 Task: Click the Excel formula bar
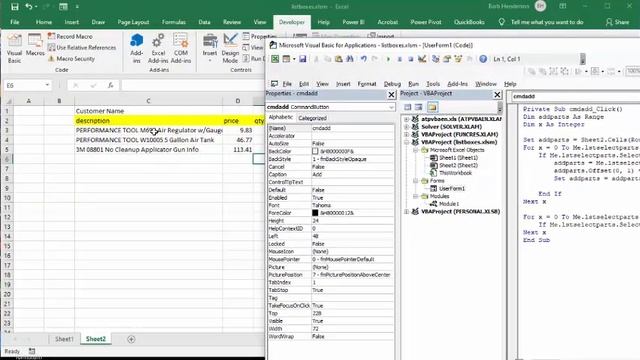192,85
